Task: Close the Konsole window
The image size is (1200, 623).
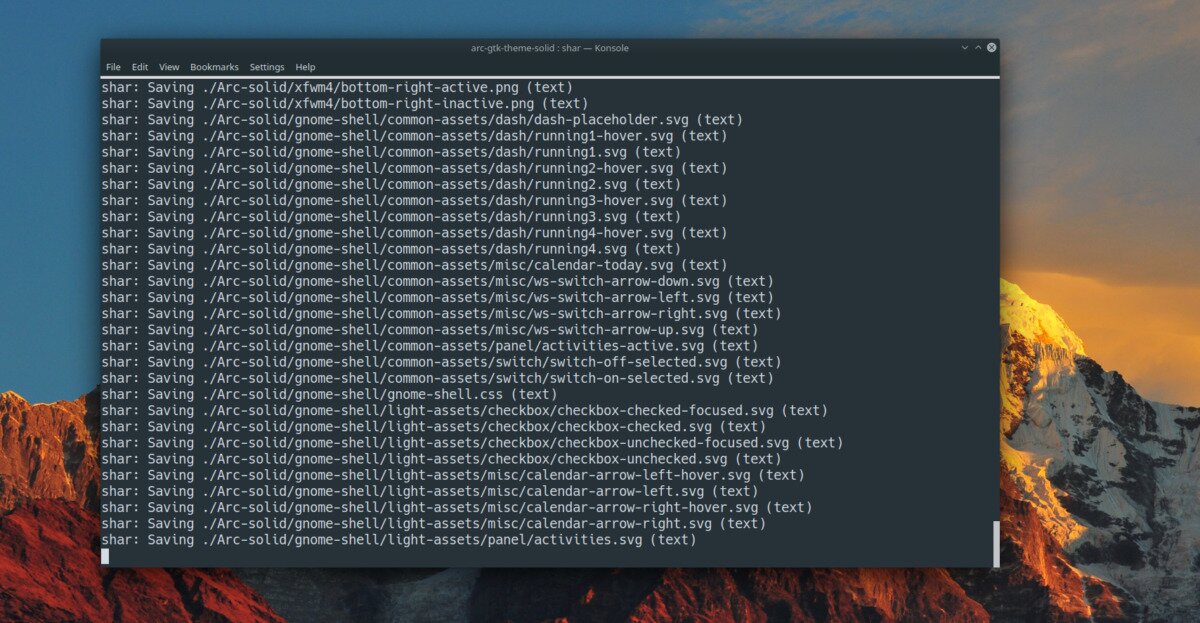Action: (x=991, y=47)
